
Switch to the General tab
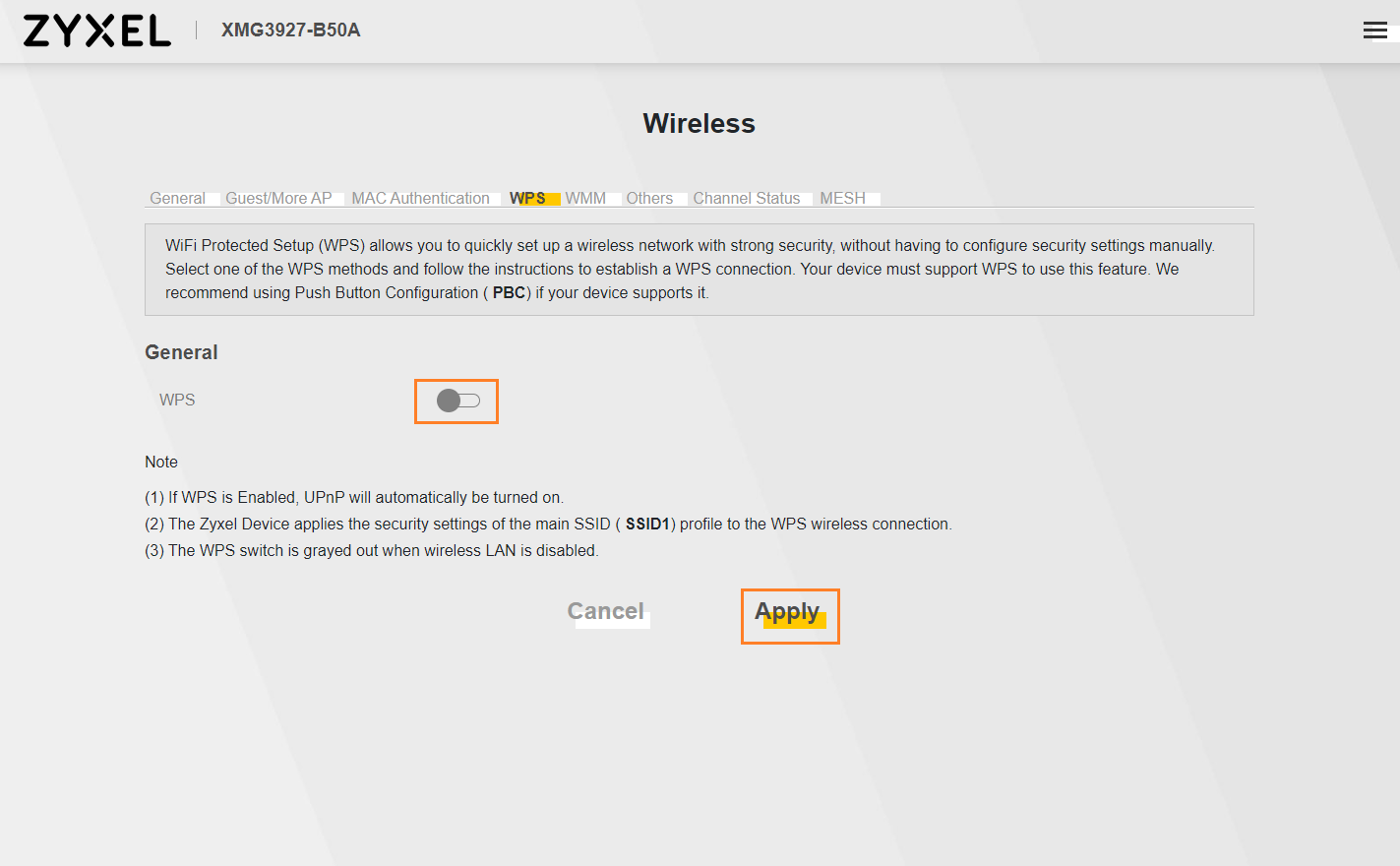[x=177, y=198]
